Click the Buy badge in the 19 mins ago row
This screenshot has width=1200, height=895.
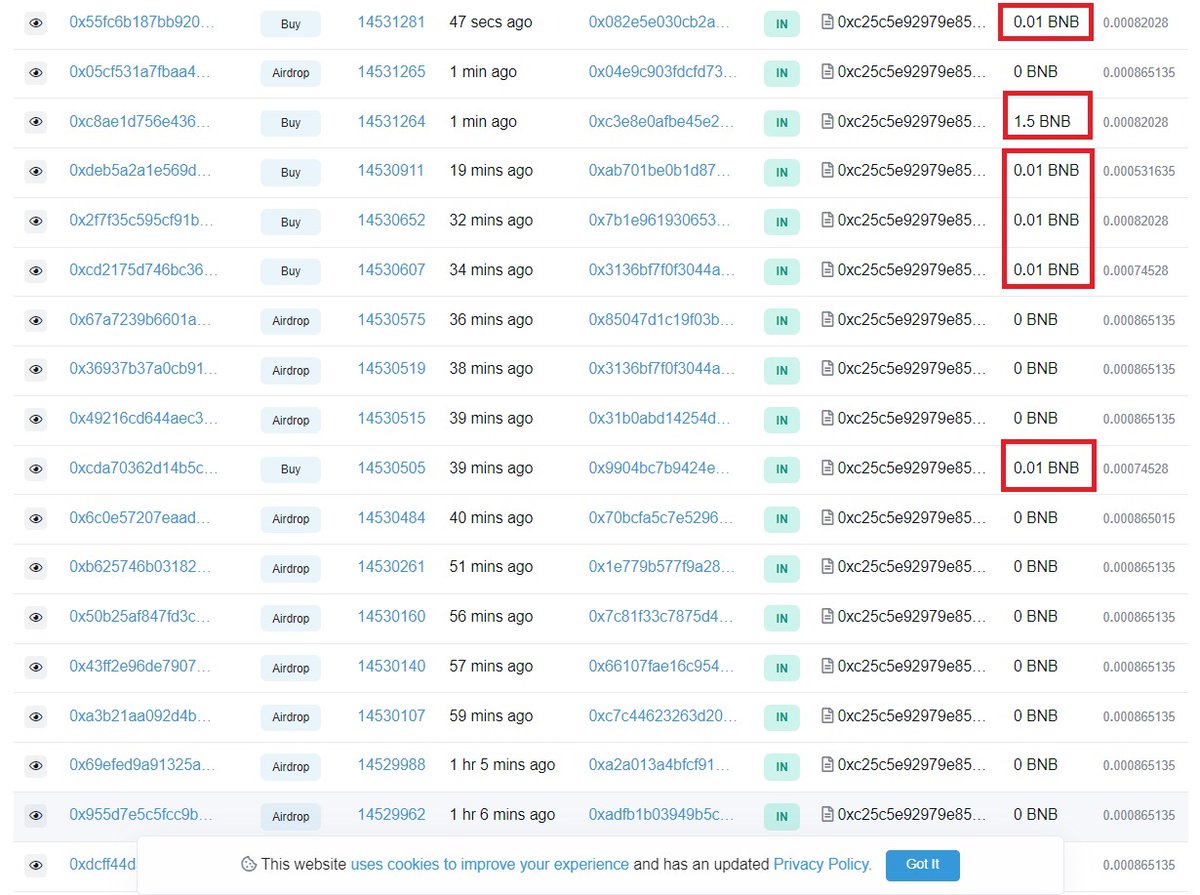click(291, 172)
